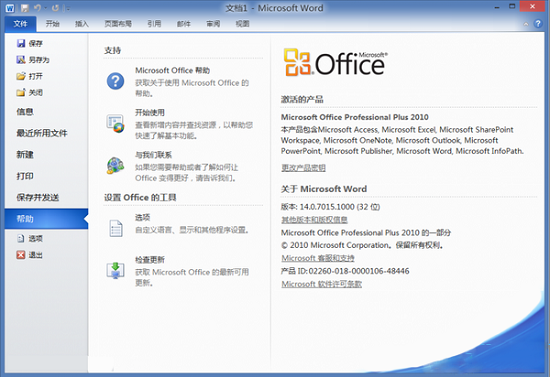This screenshot has width=550, height=377.
Task: Open the 页面布局 (Page Layout) tab
Action: click(x=118, y=23)
